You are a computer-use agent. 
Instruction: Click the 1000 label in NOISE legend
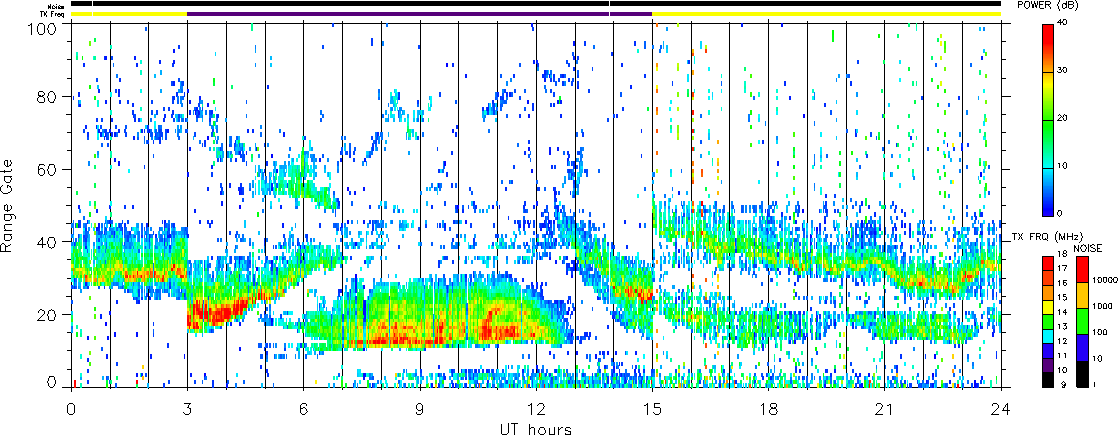coord(1100,307)
